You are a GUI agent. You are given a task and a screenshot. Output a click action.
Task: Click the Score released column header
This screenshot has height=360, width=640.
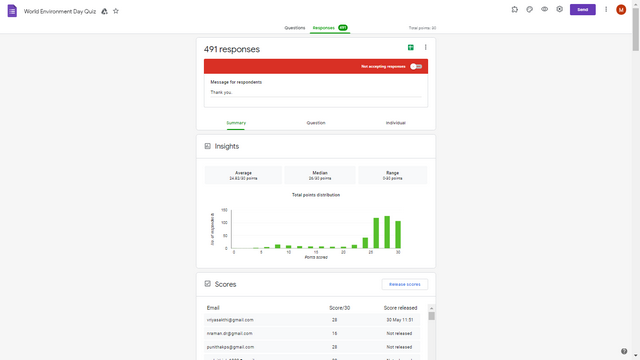tap(400, 308)
